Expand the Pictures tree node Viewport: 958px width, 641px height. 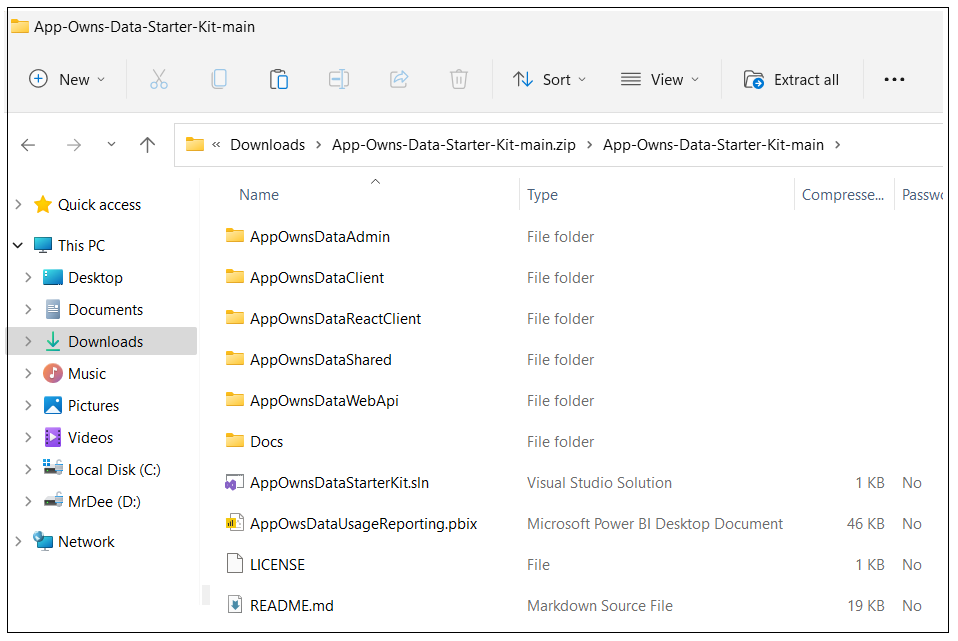pyautogui.click(x=28, y=405)
